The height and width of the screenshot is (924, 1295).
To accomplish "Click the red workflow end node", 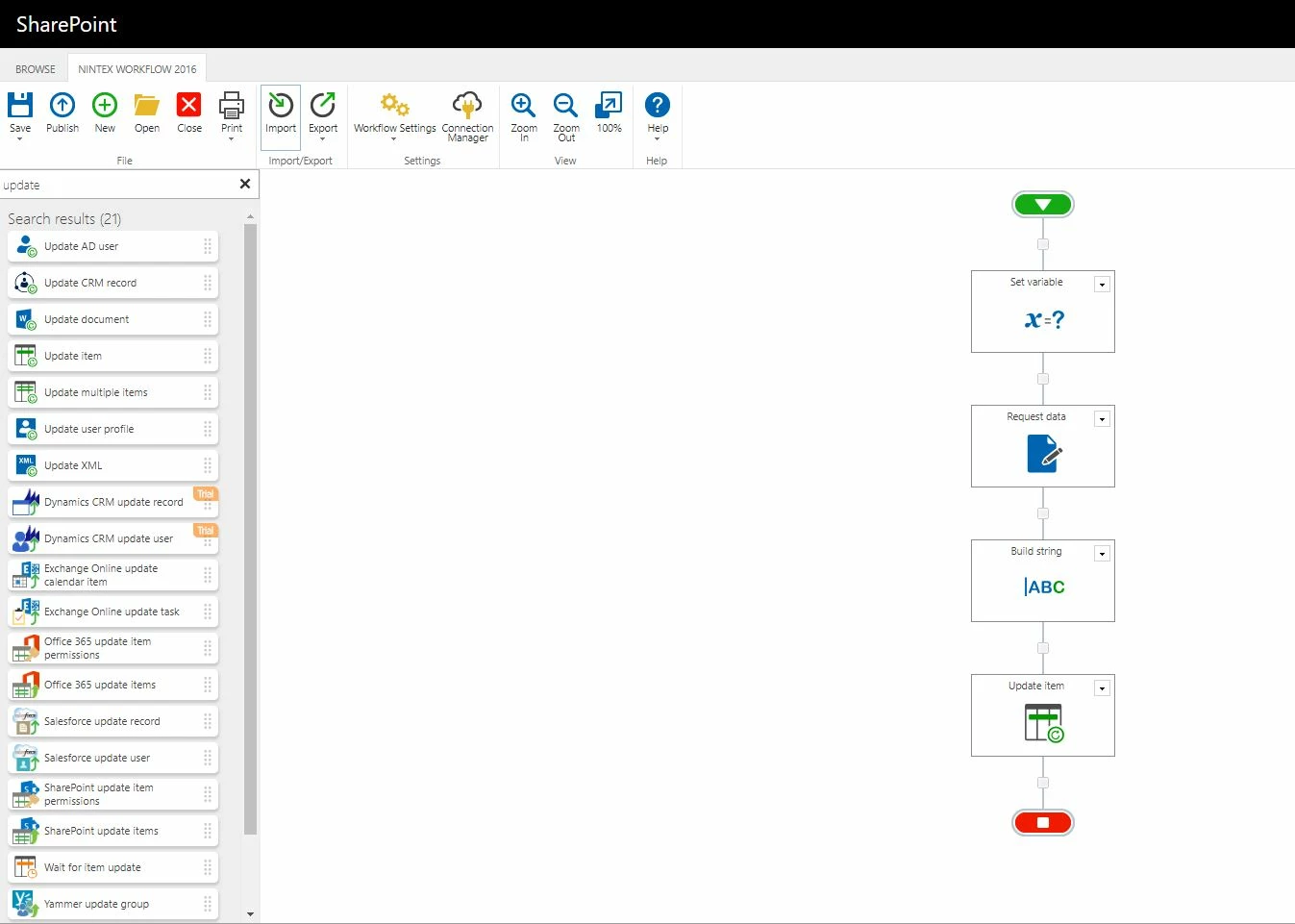I will tap(1043, 822).
